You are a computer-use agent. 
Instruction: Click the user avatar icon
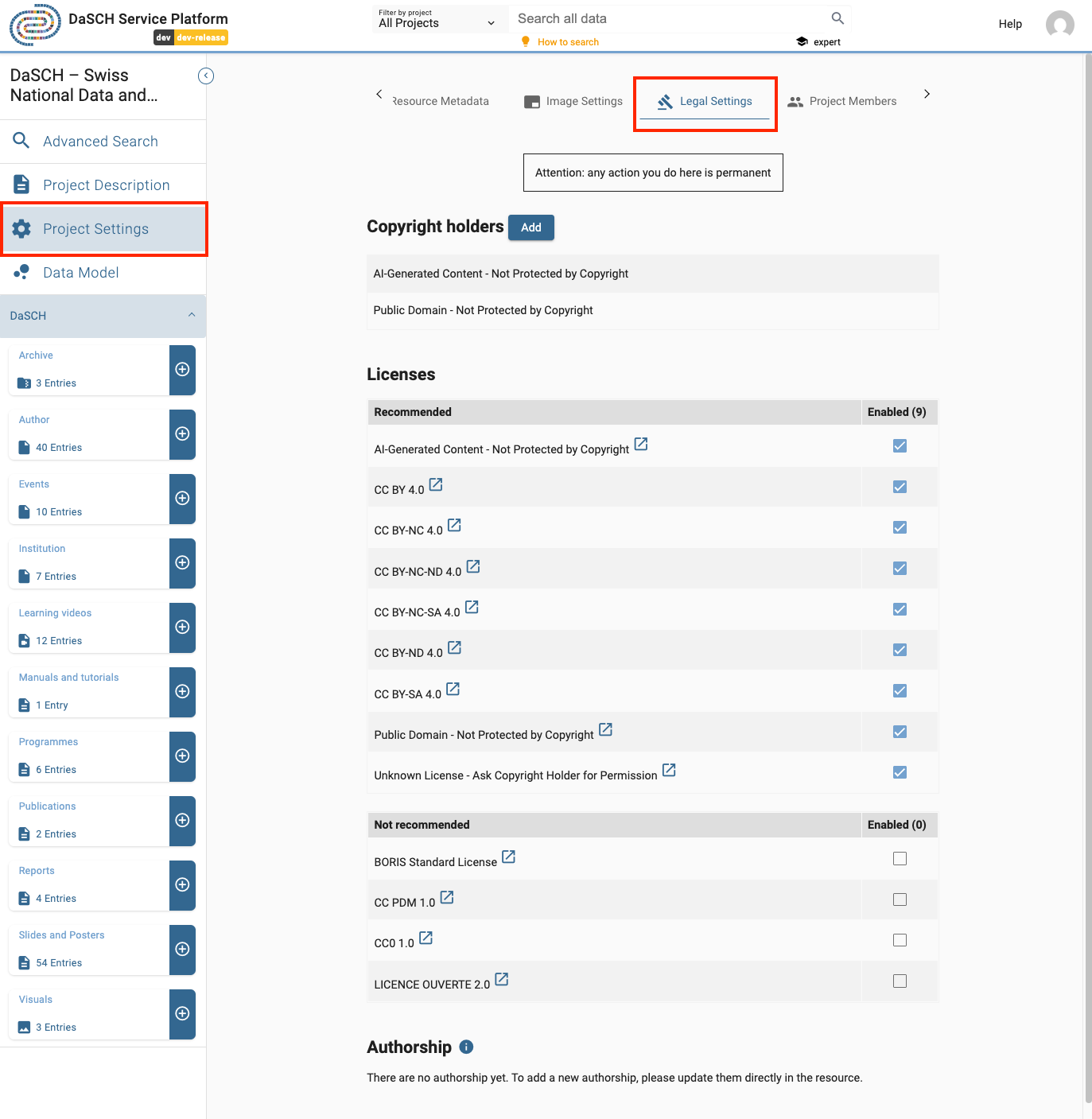[x=1059, y=24]
